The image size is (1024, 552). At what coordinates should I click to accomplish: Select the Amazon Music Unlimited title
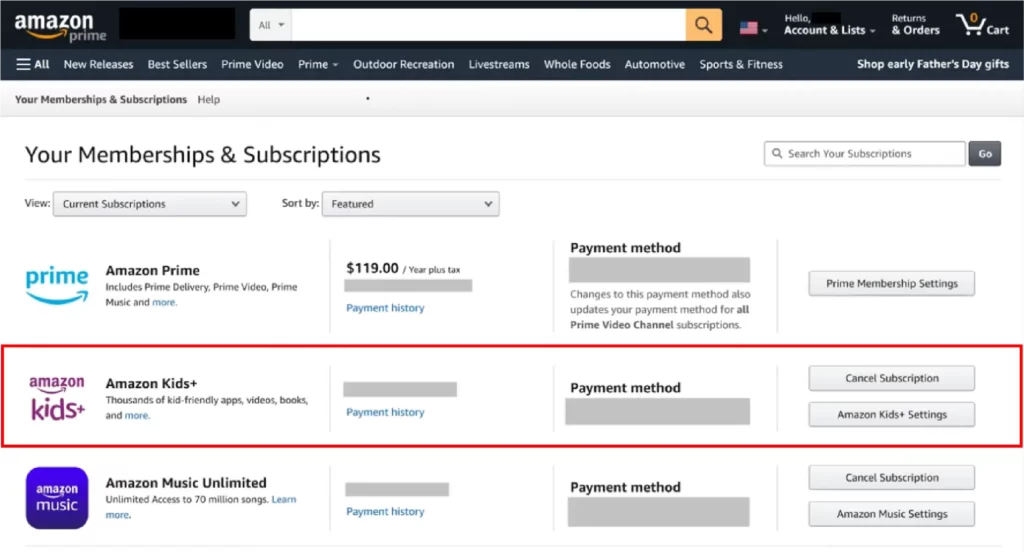(x=186, y=483)
